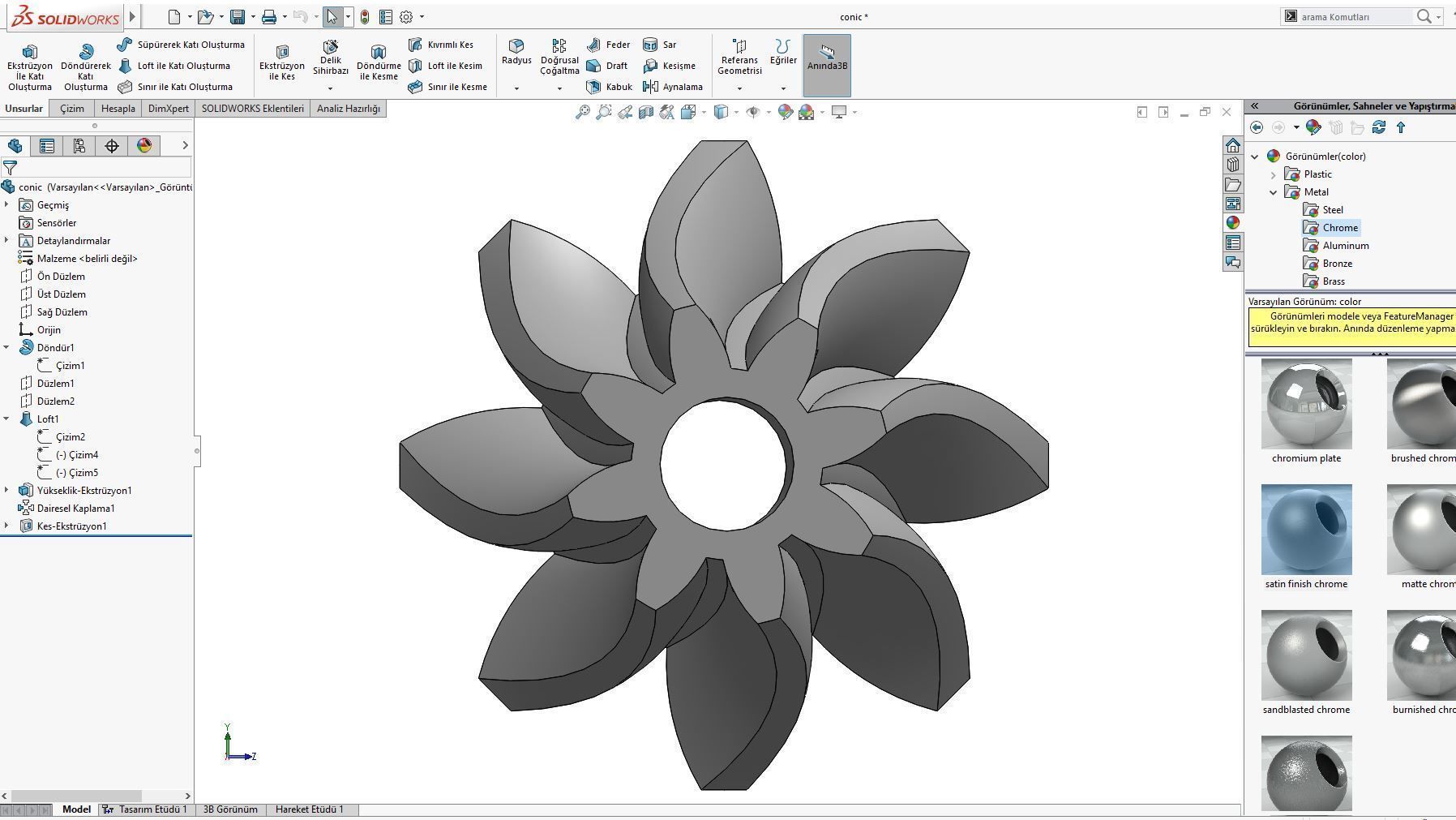
Task: Select the Dairesel Kaplama1 feature
Action: click(x=66, y=509)
